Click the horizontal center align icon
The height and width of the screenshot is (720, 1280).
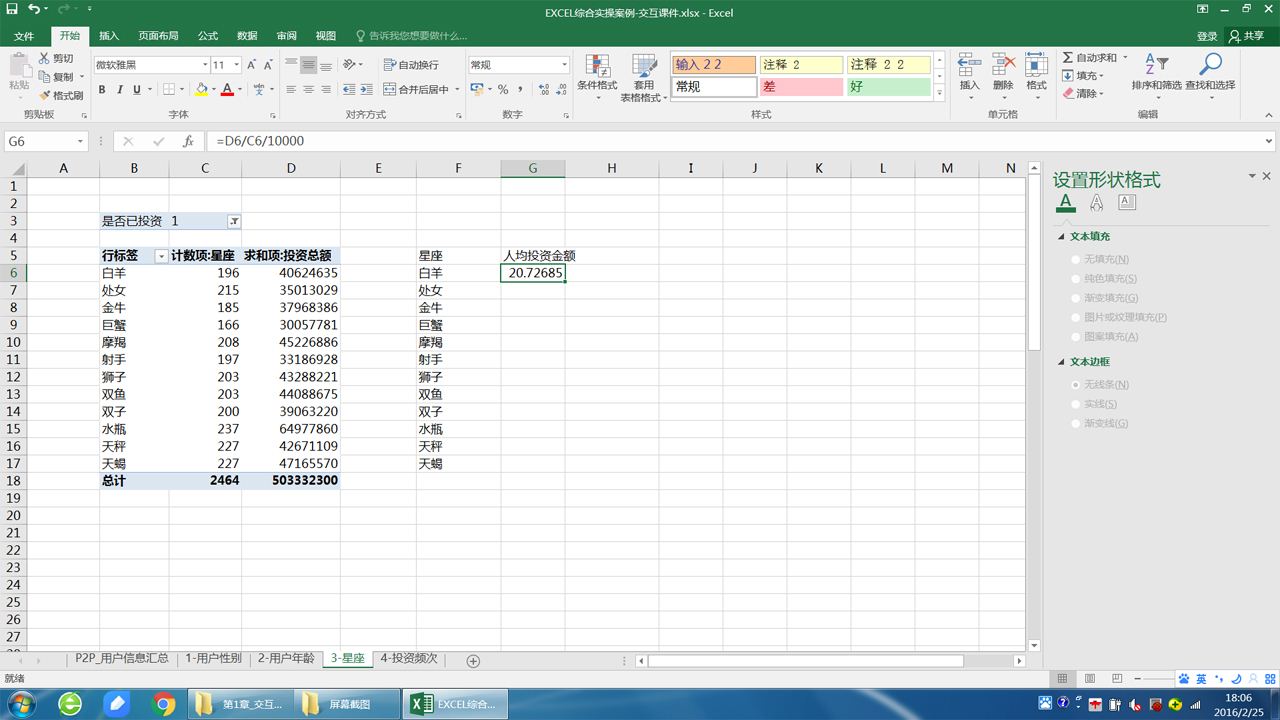point(309,89)
